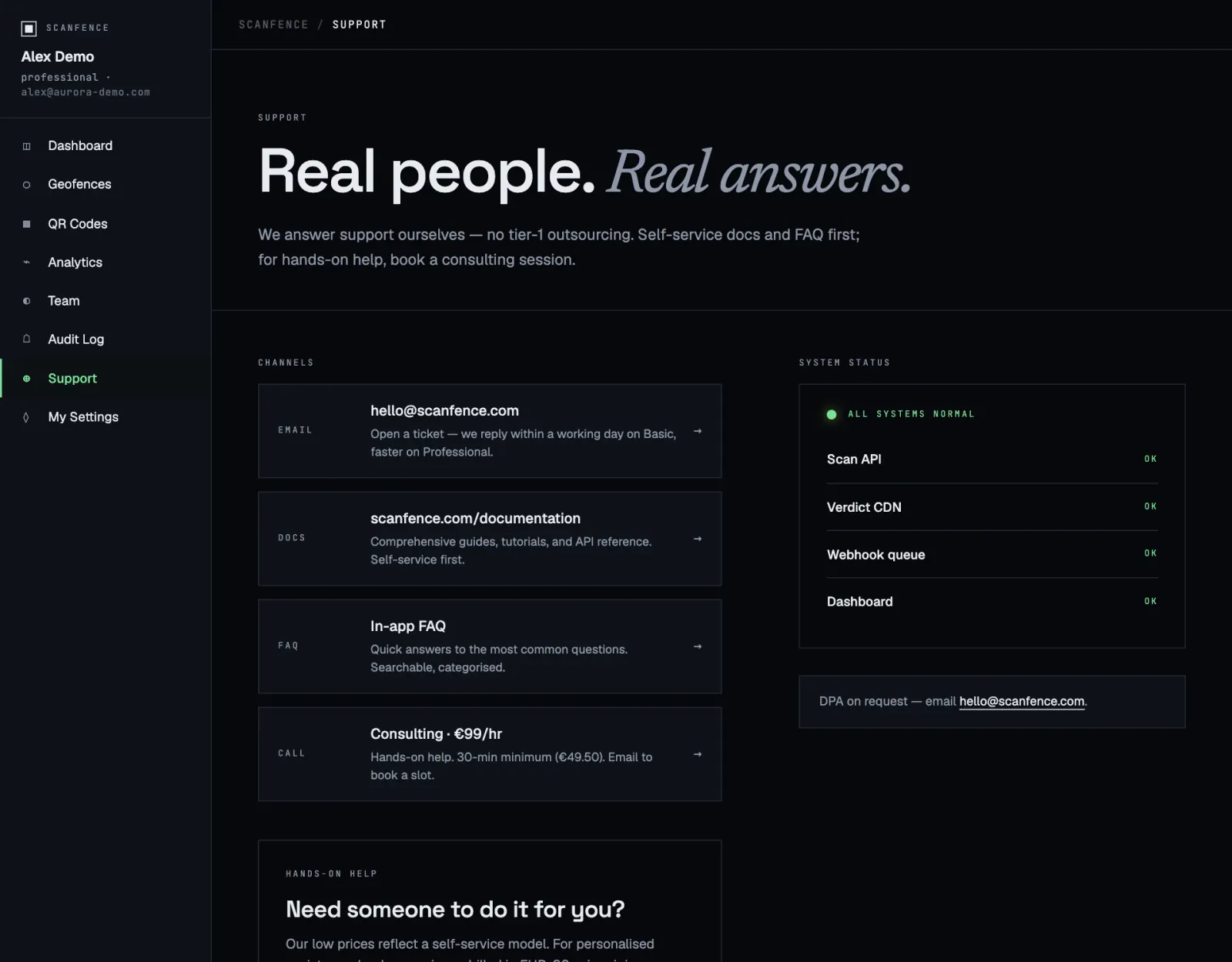
Task: Click the hello@scanfence.com link in DPA notice
Action: (x=1022, y=702)
